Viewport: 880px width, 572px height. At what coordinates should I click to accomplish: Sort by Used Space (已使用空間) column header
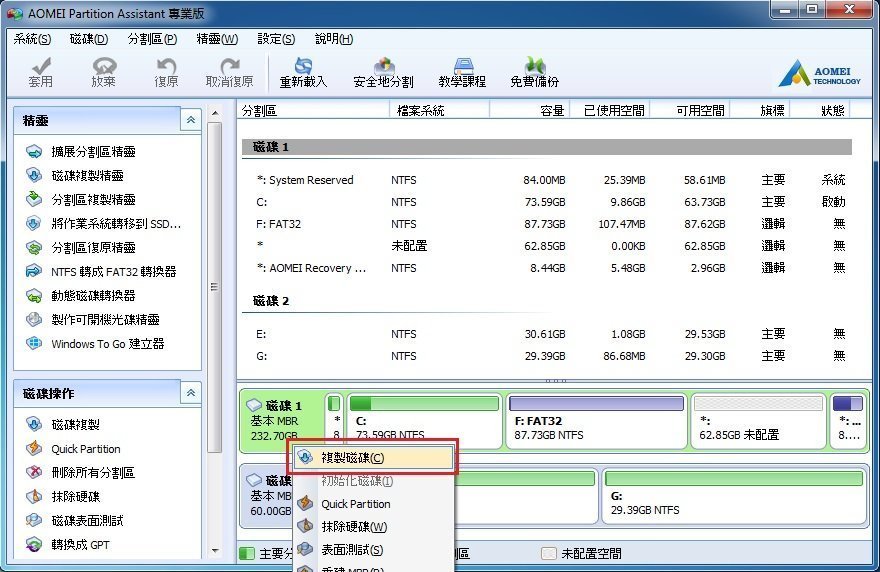click(609, 111)
